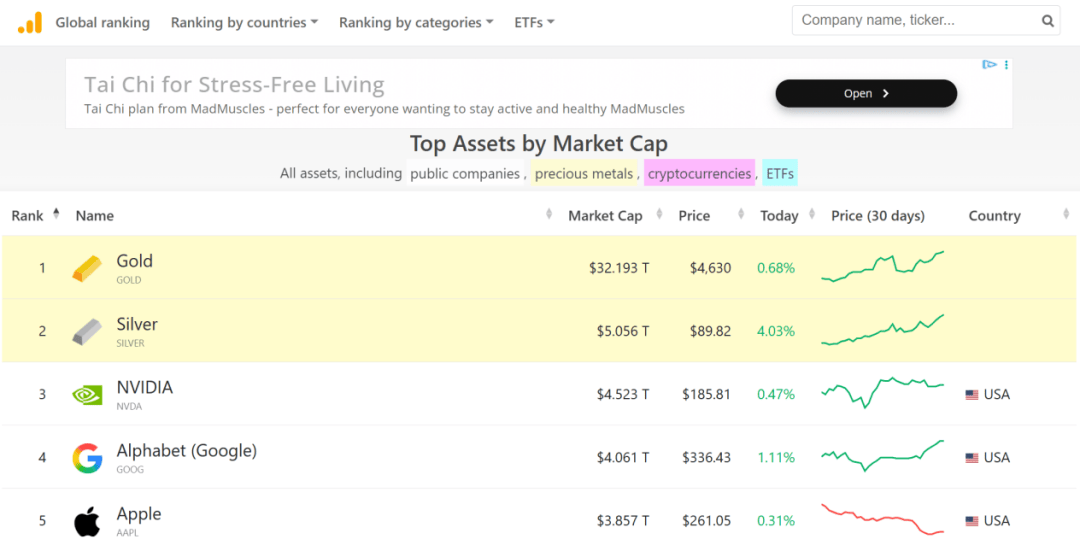Click the Apple logo icon
1080x545 pixels.
[x=87, y=521]
